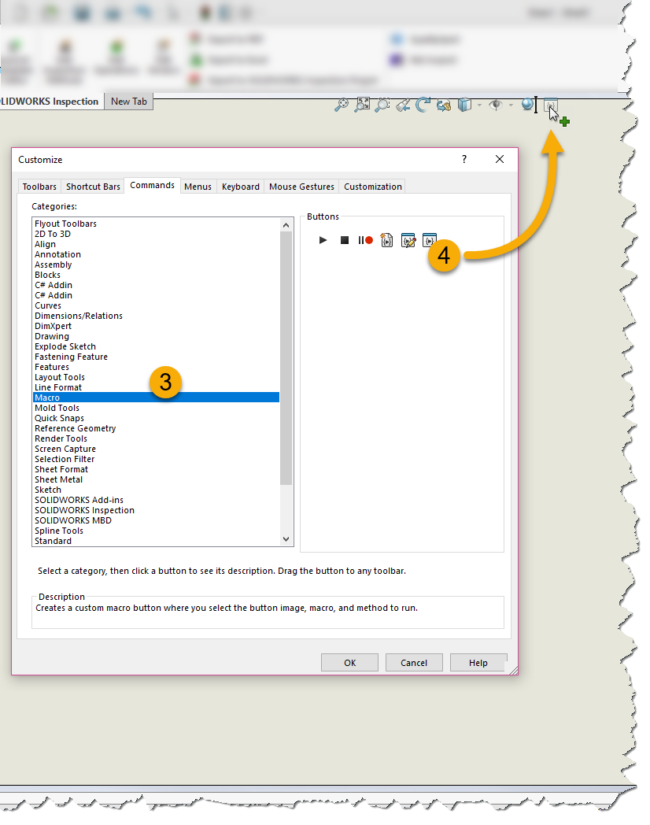This screenshot has width=650, height=825.
Task: Click the Stop Macro button
Action: click(x=344, y=240)
